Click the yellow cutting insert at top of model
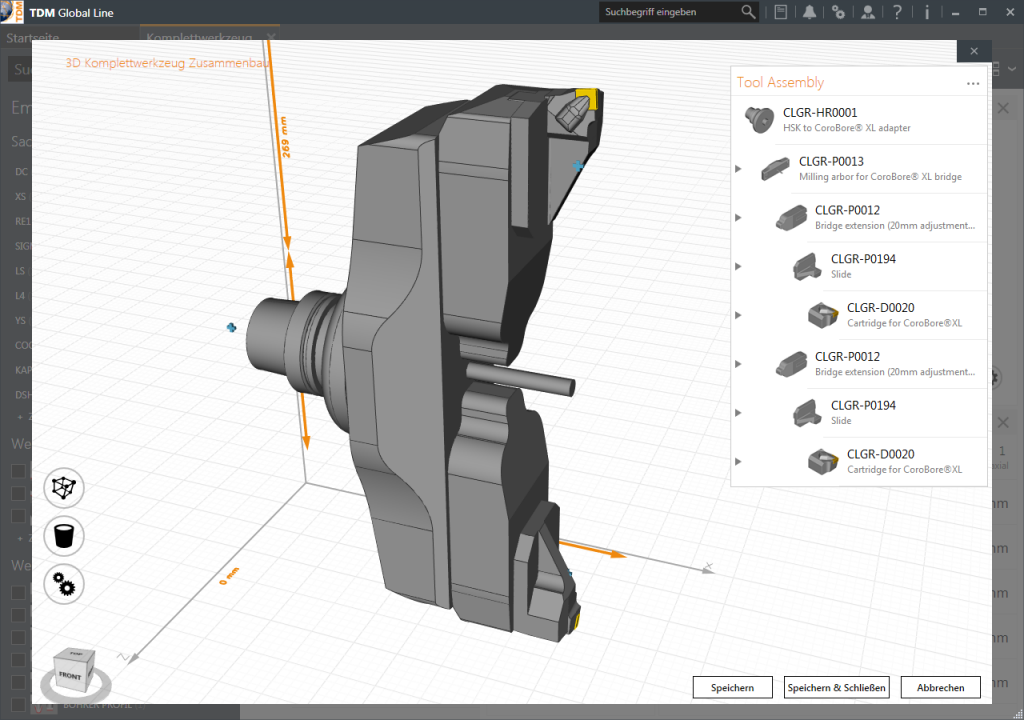1024x720 pixels. click(x=586, y=99)
